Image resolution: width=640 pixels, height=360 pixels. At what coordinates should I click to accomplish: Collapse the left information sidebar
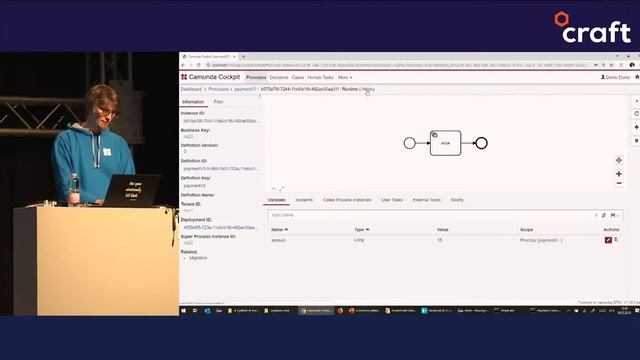tap(260, 96)
